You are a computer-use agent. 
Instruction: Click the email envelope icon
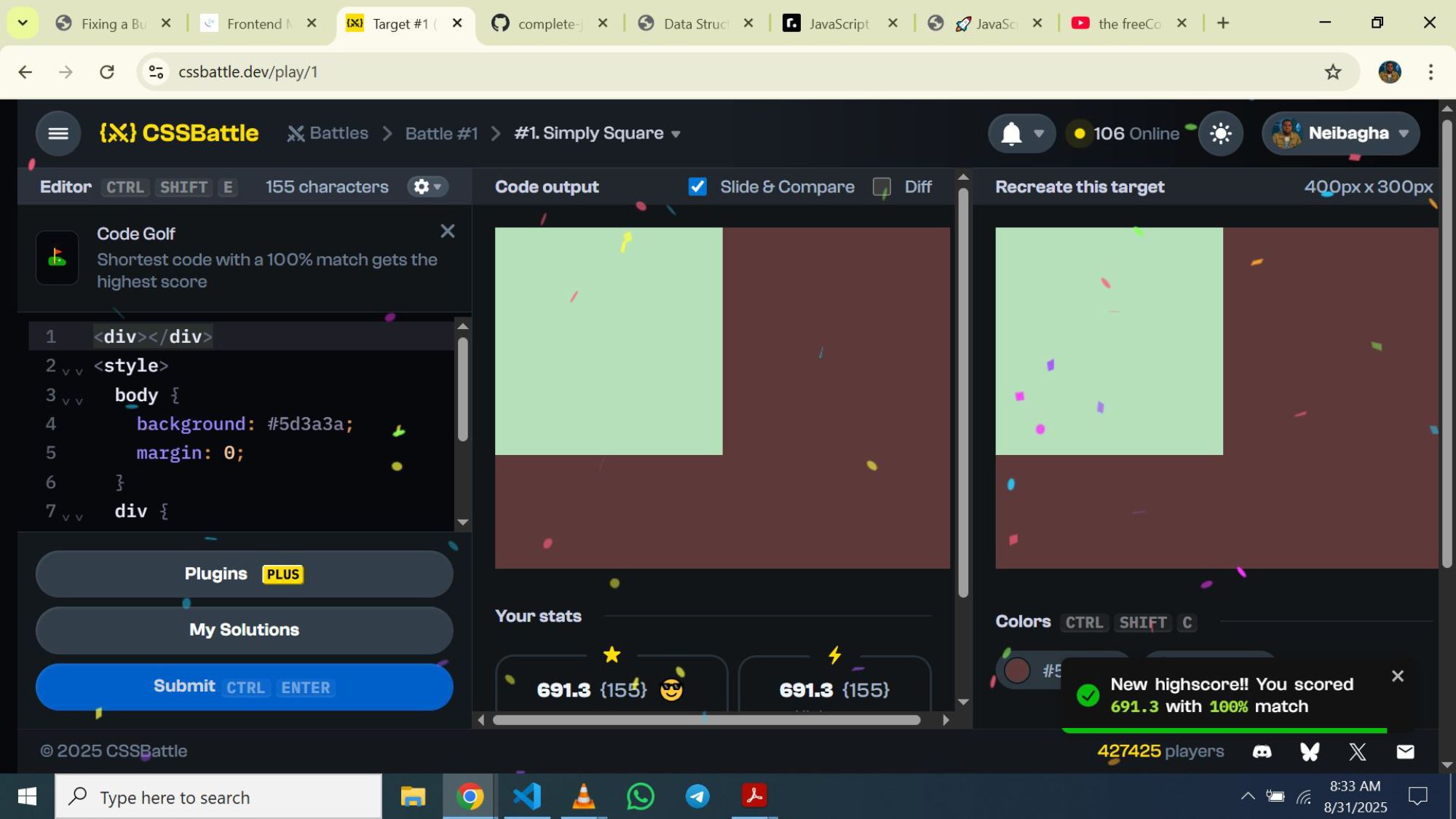tap(1405, 751)
